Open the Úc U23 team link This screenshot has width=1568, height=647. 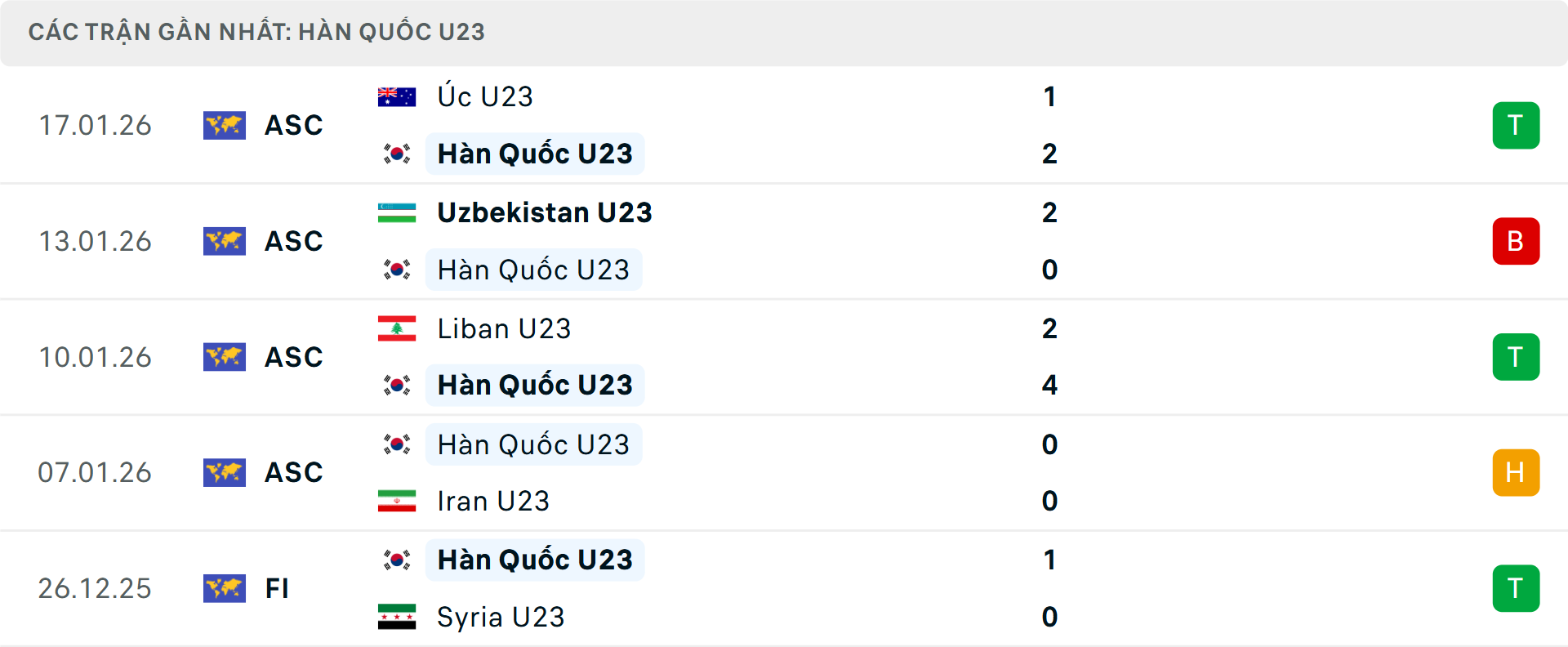click(x=485, y=97)
